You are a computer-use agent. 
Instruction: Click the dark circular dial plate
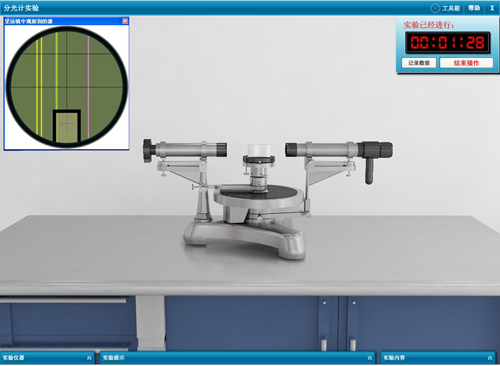pos(259,192)
